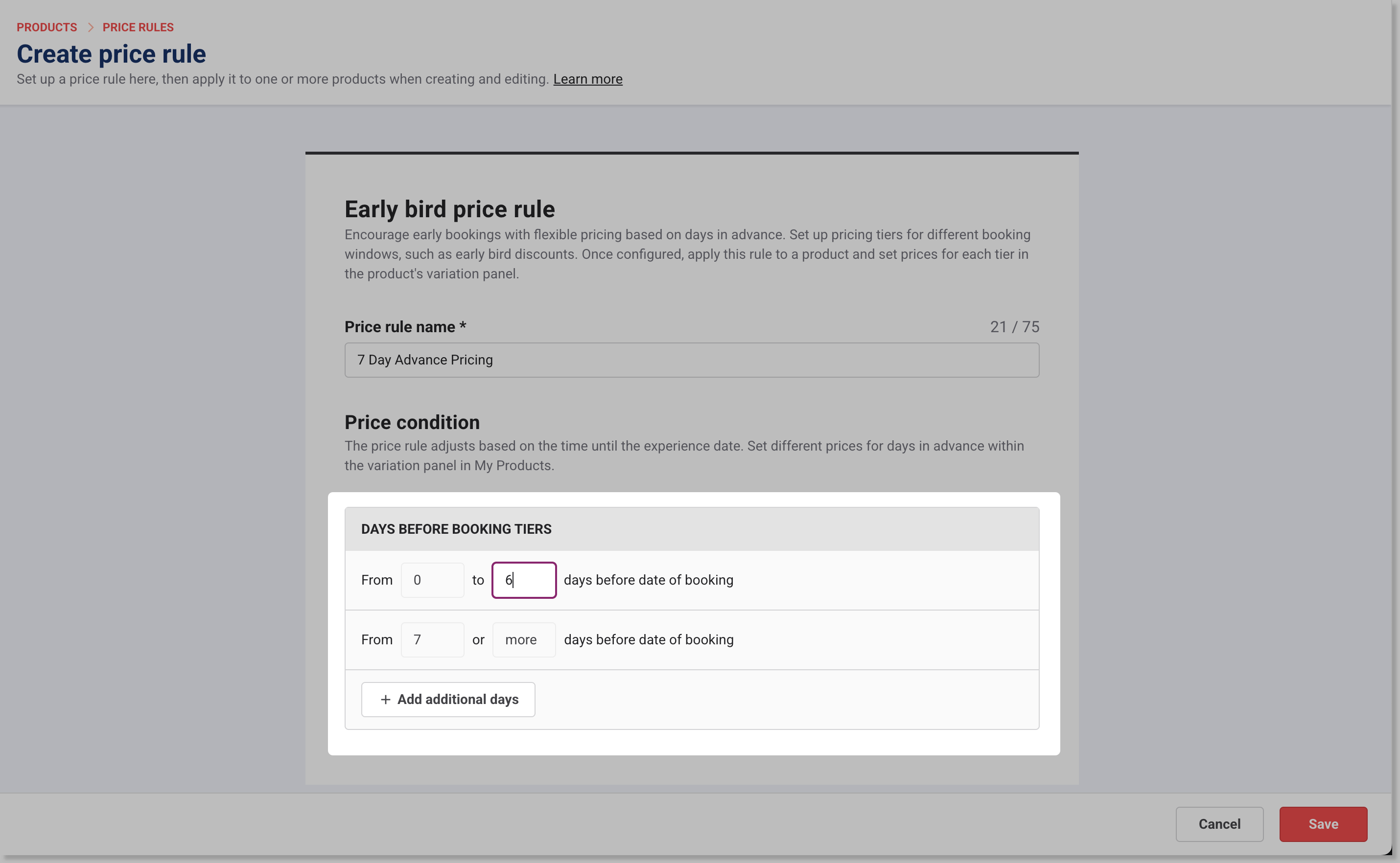
Task: Click the first tier From field showing 0
Action: click(x=432, y=580)
